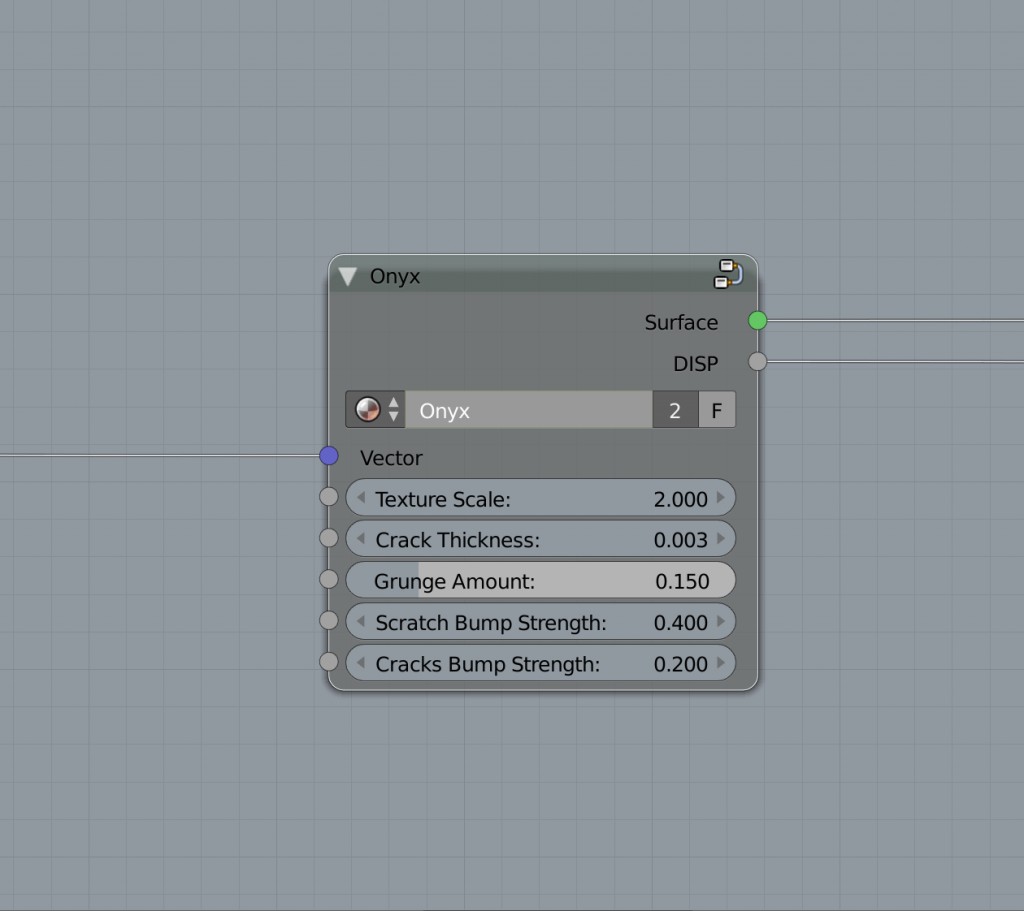Click the input socket beside Grunge Amount

[x=328, y=579]
